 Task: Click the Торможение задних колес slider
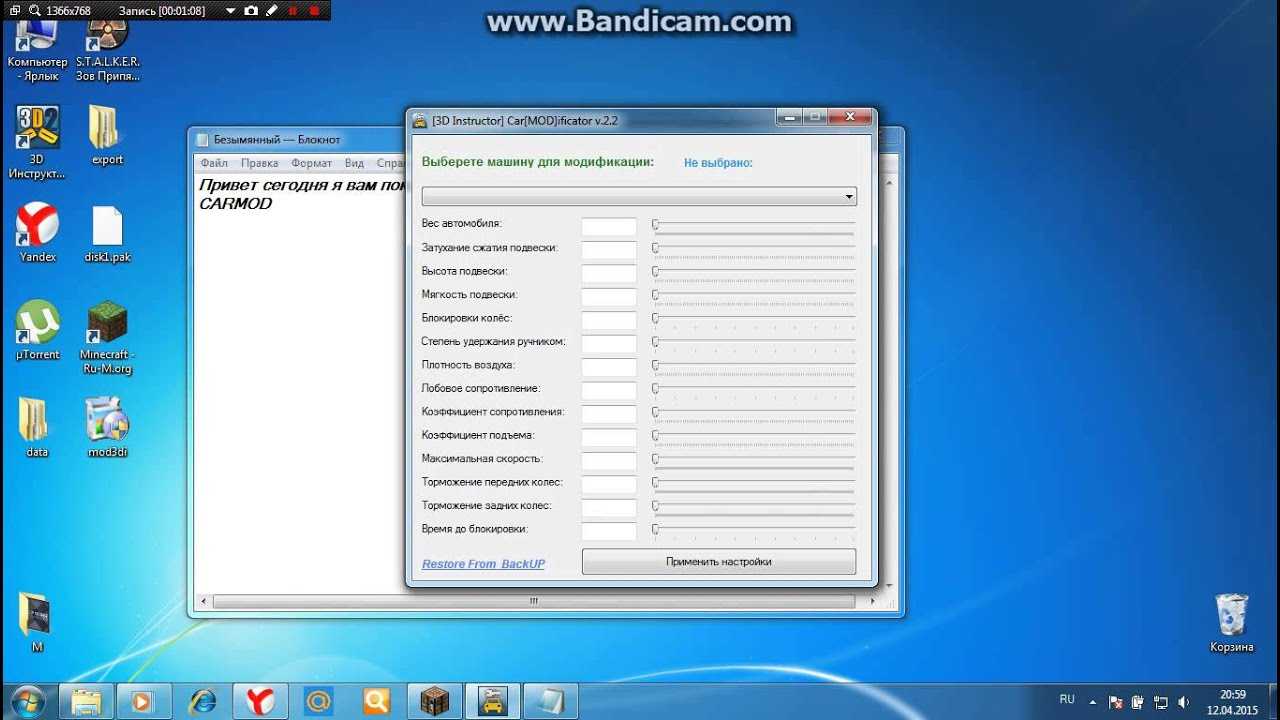pos(754,507)
